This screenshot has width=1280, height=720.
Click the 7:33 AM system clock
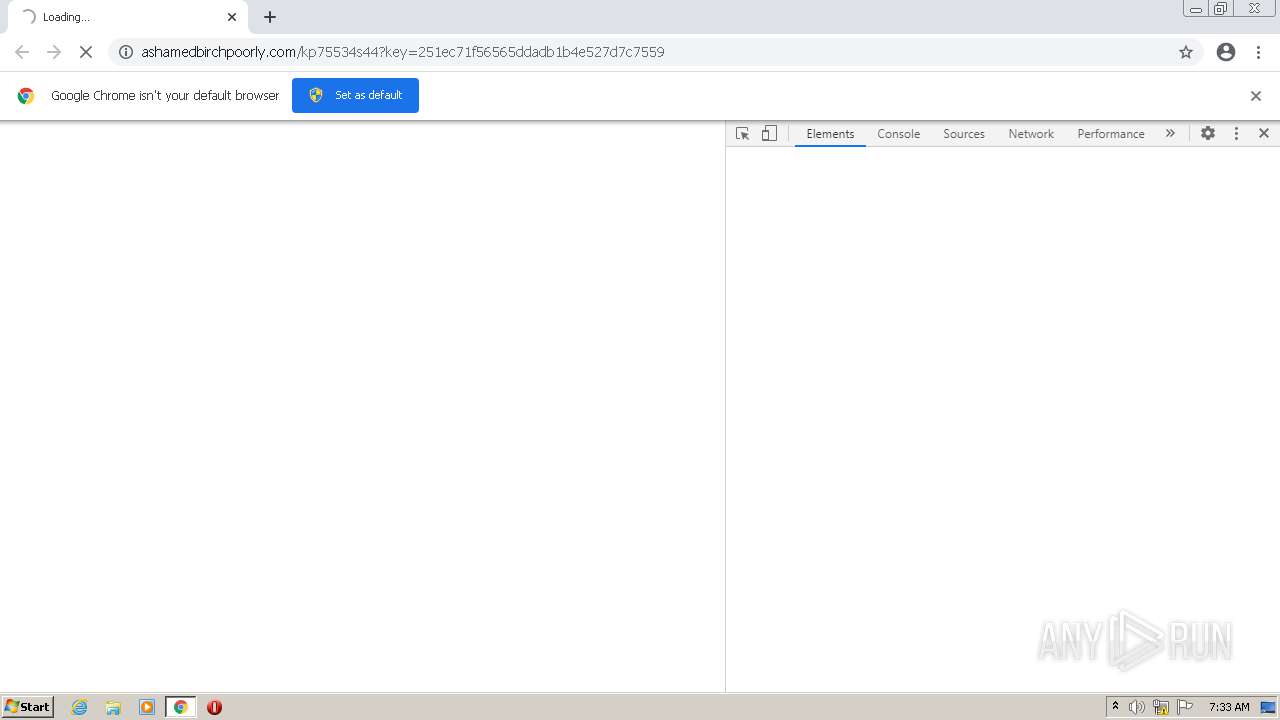pyautogui.click(x=1229, y=707)
